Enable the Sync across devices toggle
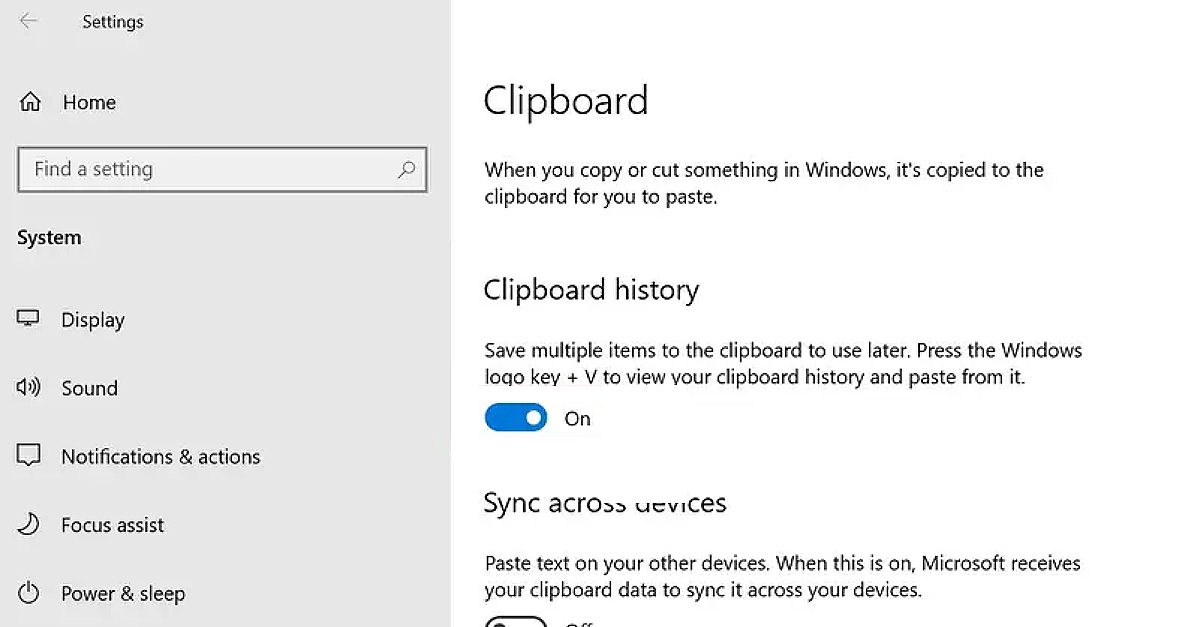Image resolution: width=1200 pixels, height=627 pixels. click(515, 622)
